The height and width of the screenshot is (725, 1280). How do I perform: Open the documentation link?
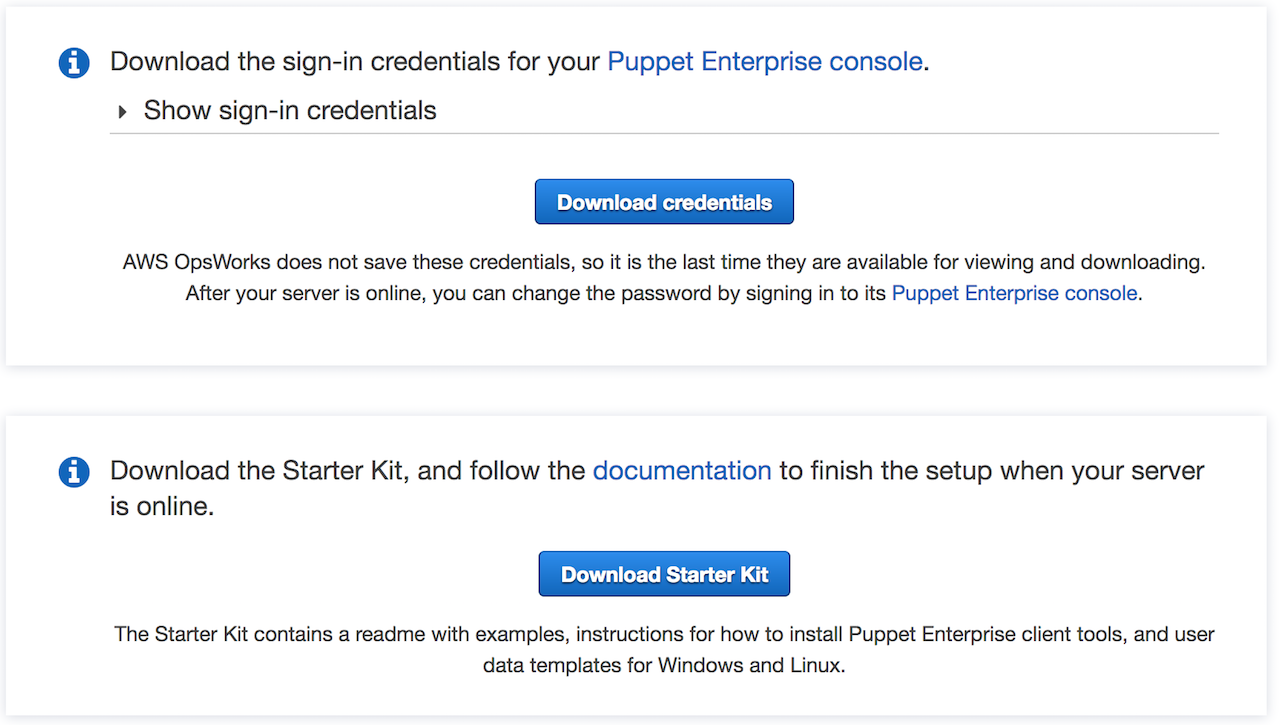coord(681,470)
